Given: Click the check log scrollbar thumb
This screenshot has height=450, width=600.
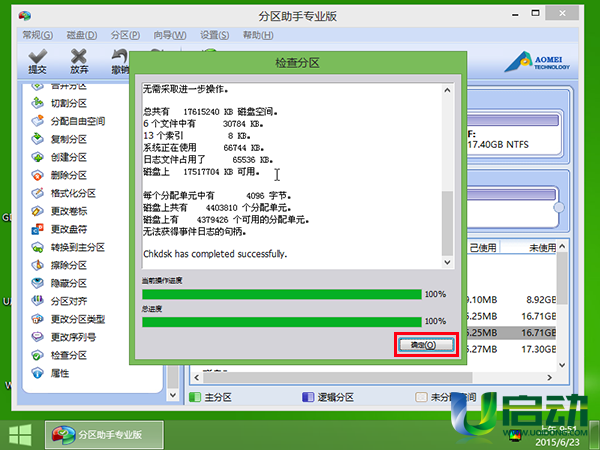Looking at the screenshot, I should [447, 223].
